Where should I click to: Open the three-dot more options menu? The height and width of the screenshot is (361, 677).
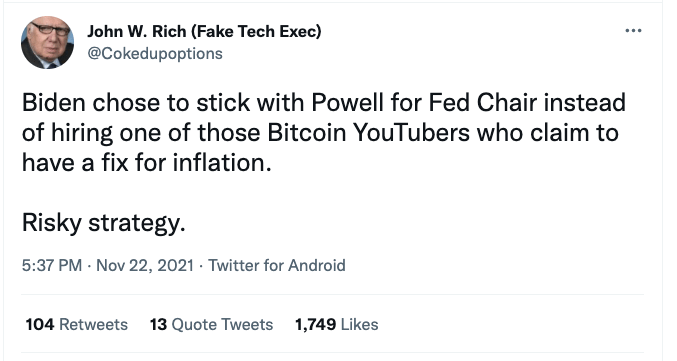tap(633, 31)
